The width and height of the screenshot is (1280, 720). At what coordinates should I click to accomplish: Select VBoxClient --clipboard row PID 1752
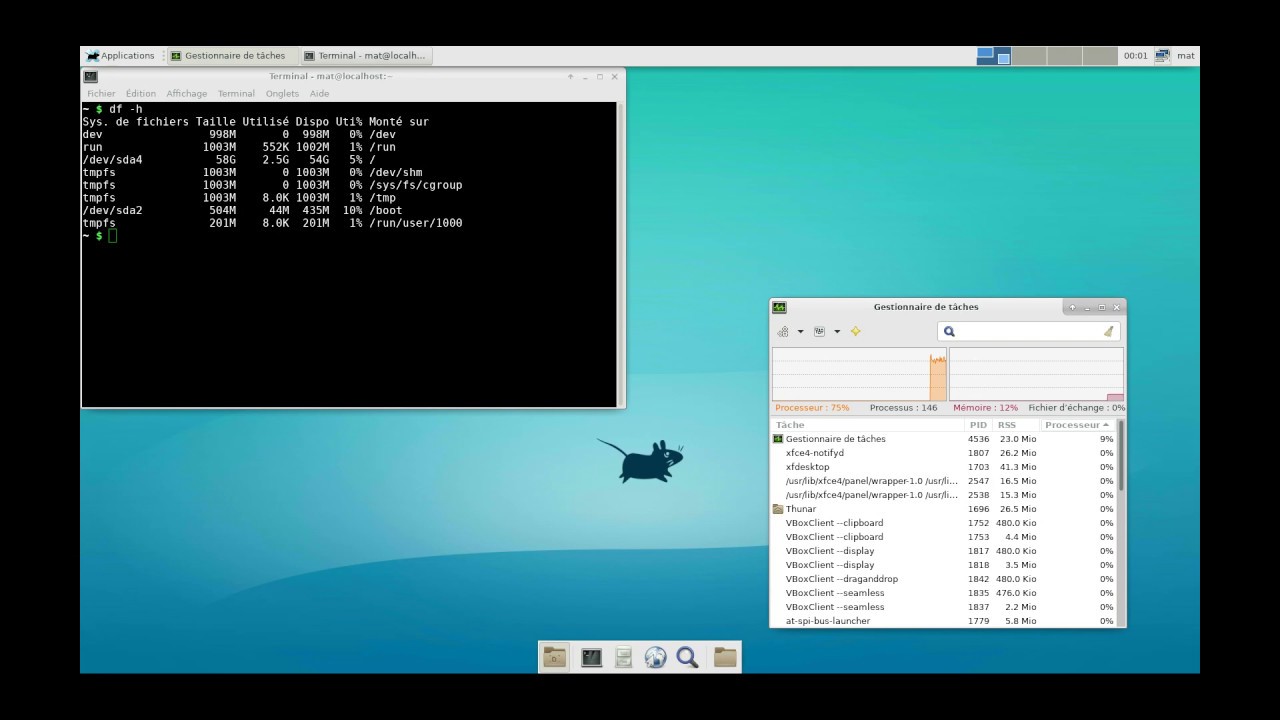(943, 523)
